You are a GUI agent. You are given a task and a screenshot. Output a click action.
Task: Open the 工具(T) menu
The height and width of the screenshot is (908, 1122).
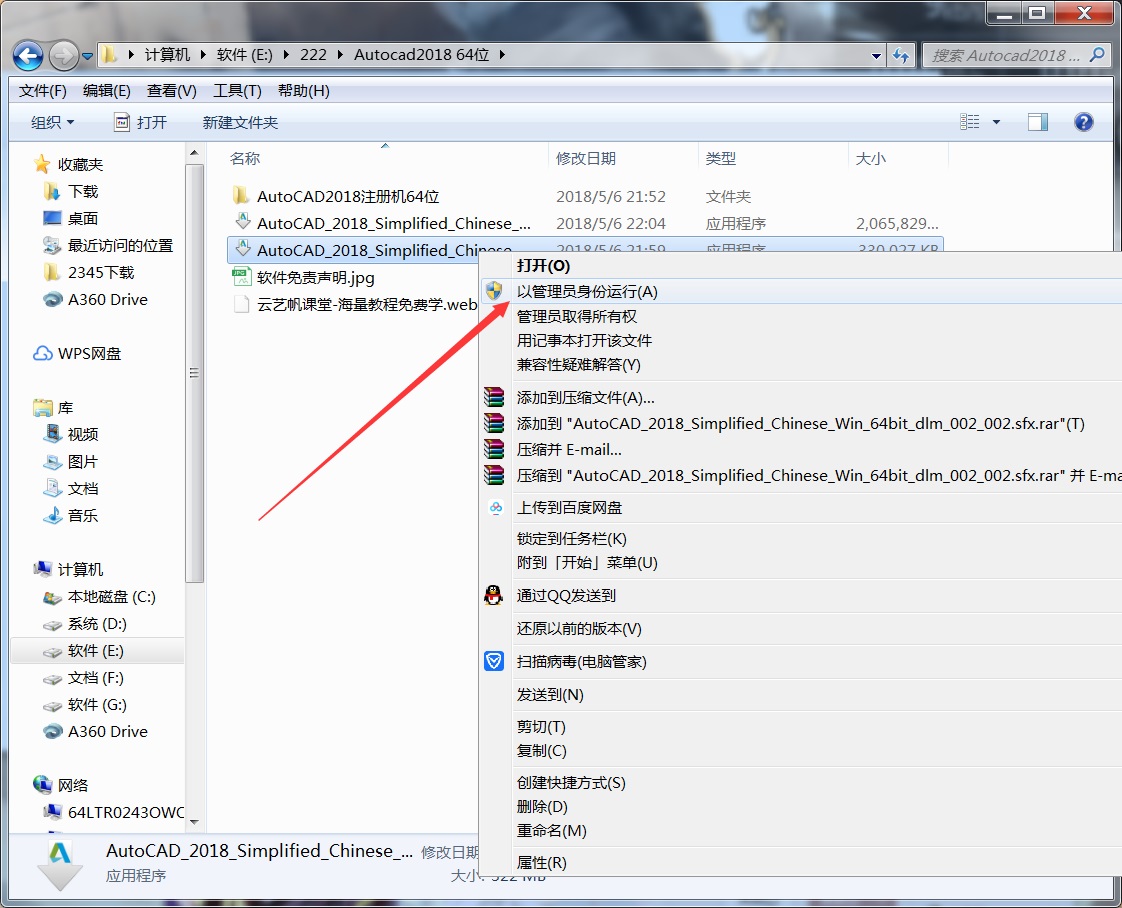(x=238, y=91)
